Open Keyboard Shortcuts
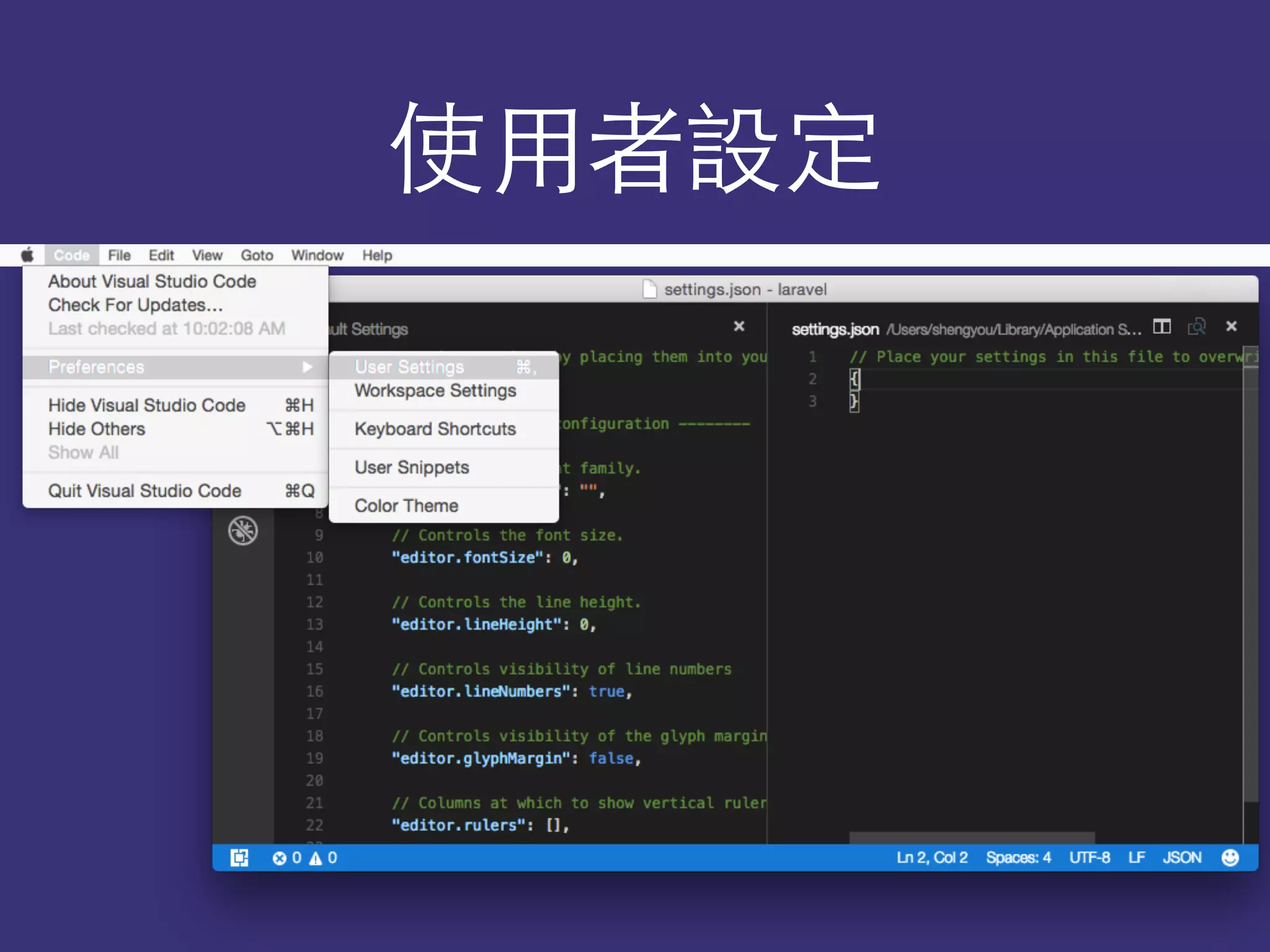Screen dimensions: 1270x952 (x=444, y=429)
